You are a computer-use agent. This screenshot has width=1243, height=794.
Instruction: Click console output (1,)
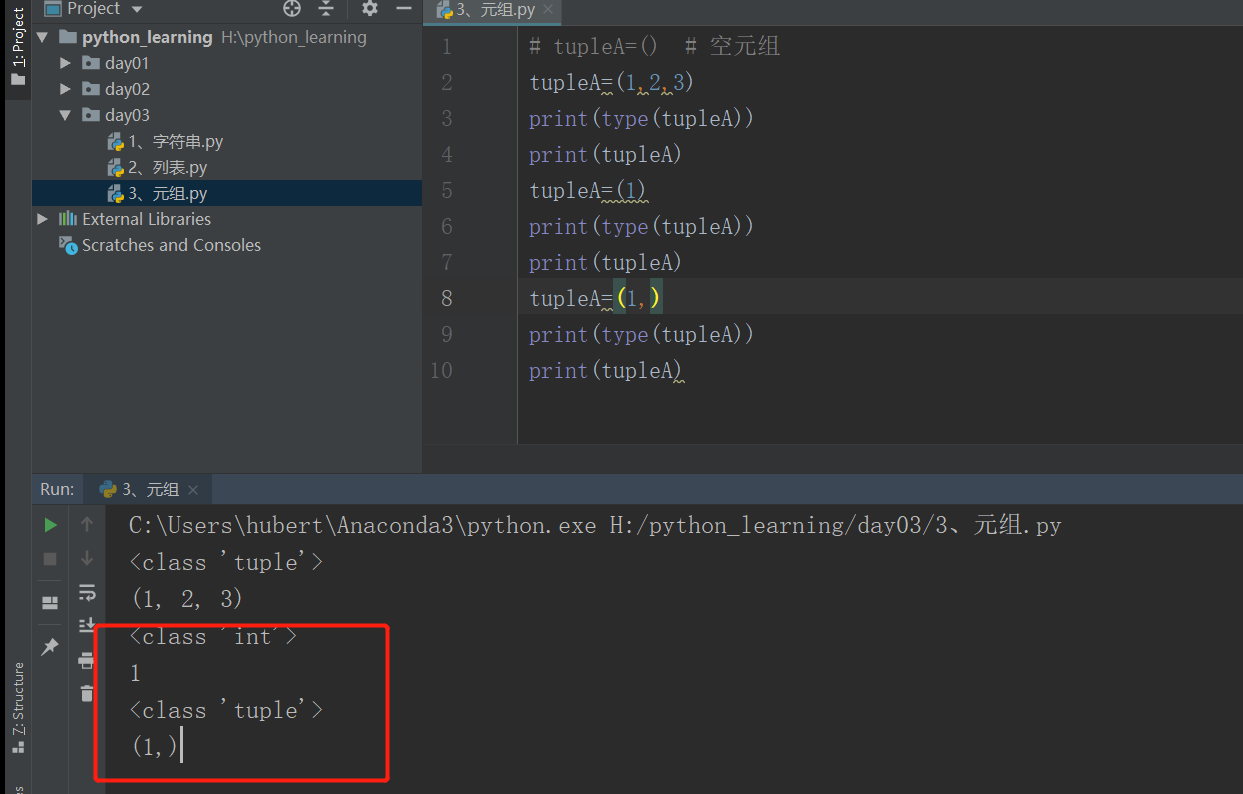click(154, 746)
